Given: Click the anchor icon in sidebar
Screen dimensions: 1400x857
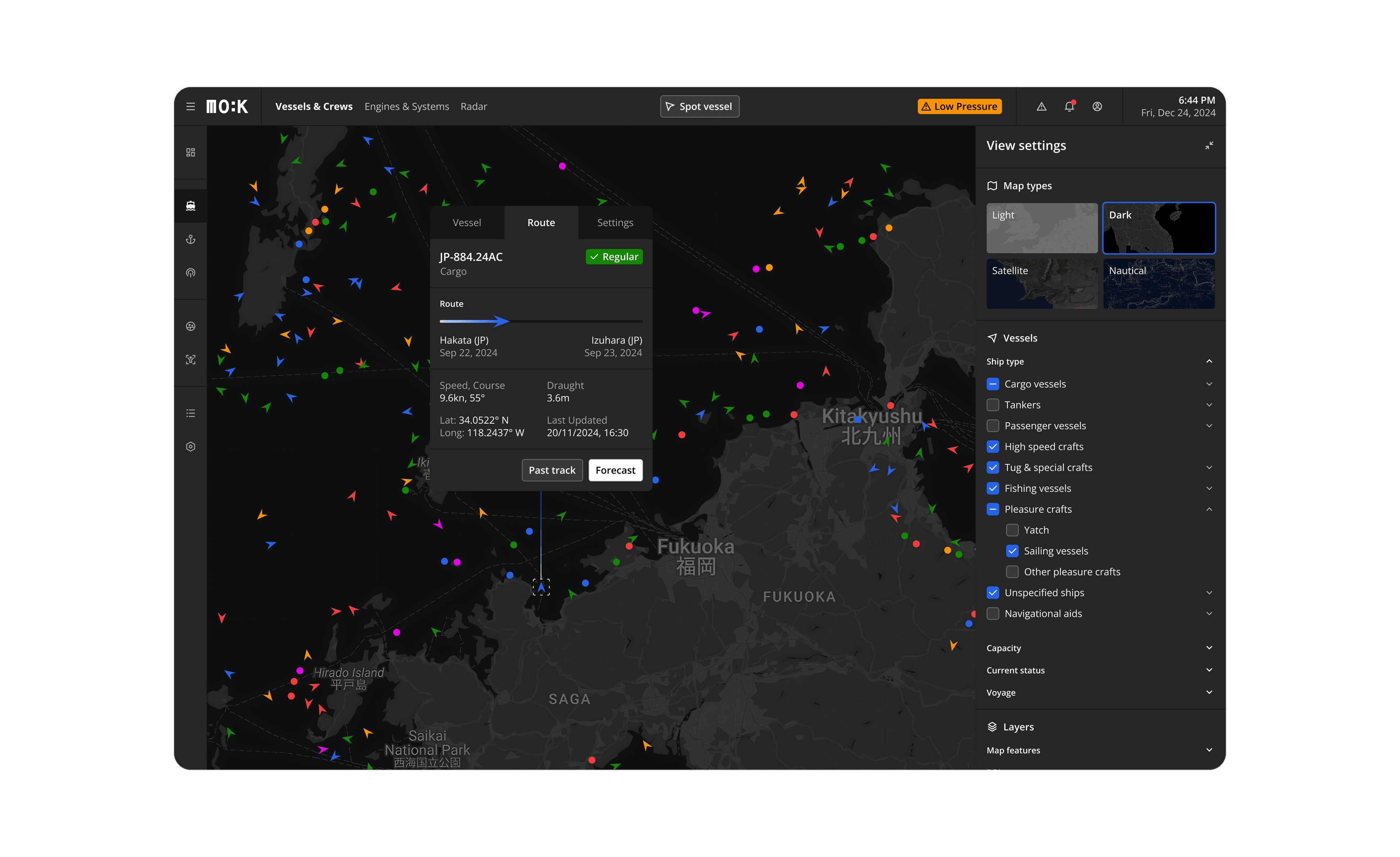Looking at the screenshot, I should (x=190, y=239).
